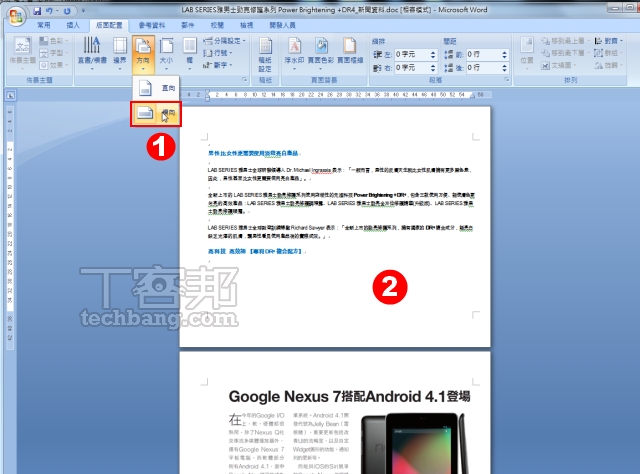Select the 版面配置 tab
Image resolution: width=640 pixels, height=474 pixels.
pyautogui.click(x=109, y=25)
